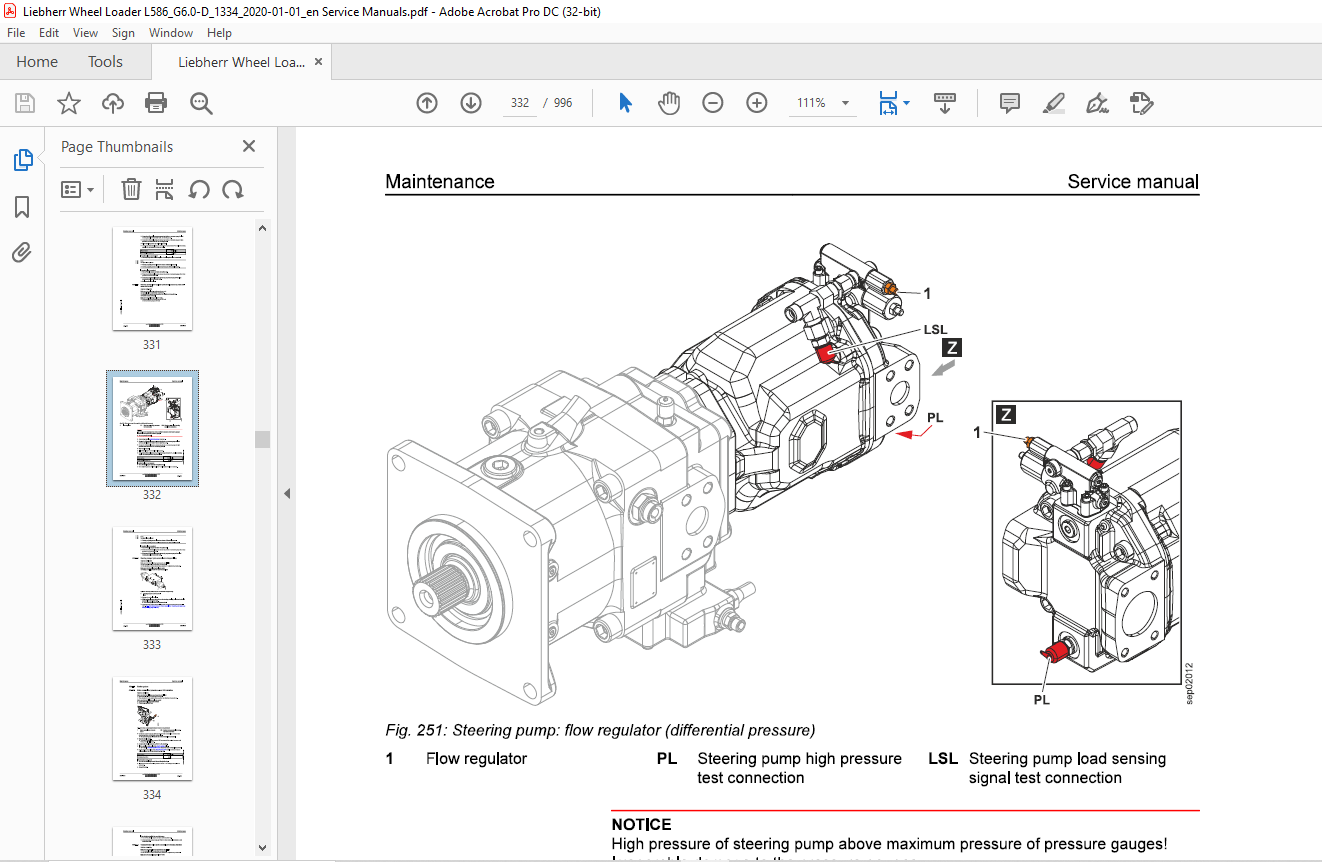1322x862 pixels.
Task: Click 'Steering pump load sensing signal' legend text
Action: (x=1067, y=768)
